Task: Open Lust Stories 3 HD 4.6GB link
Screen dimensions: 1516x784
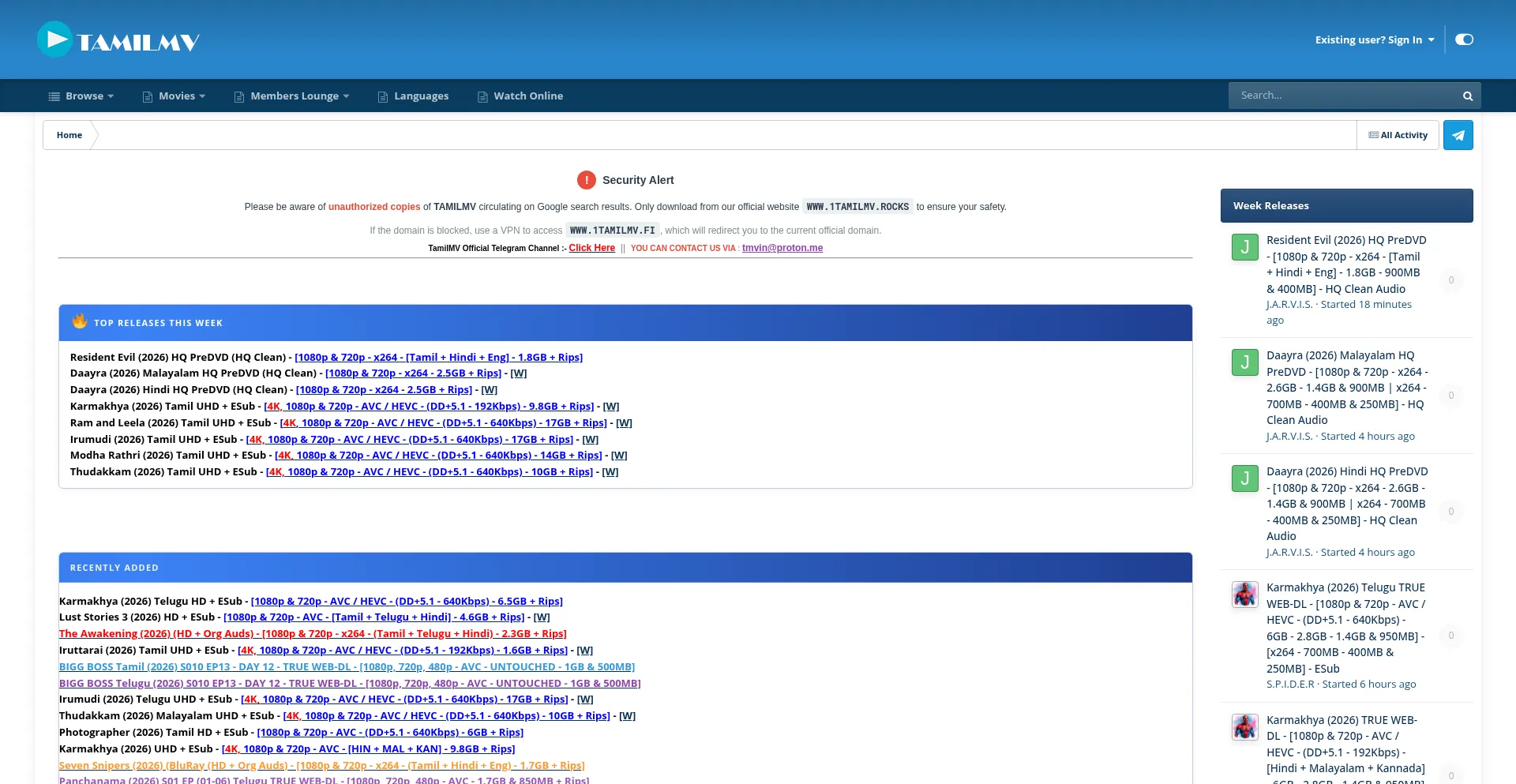Action: point(374,617)
